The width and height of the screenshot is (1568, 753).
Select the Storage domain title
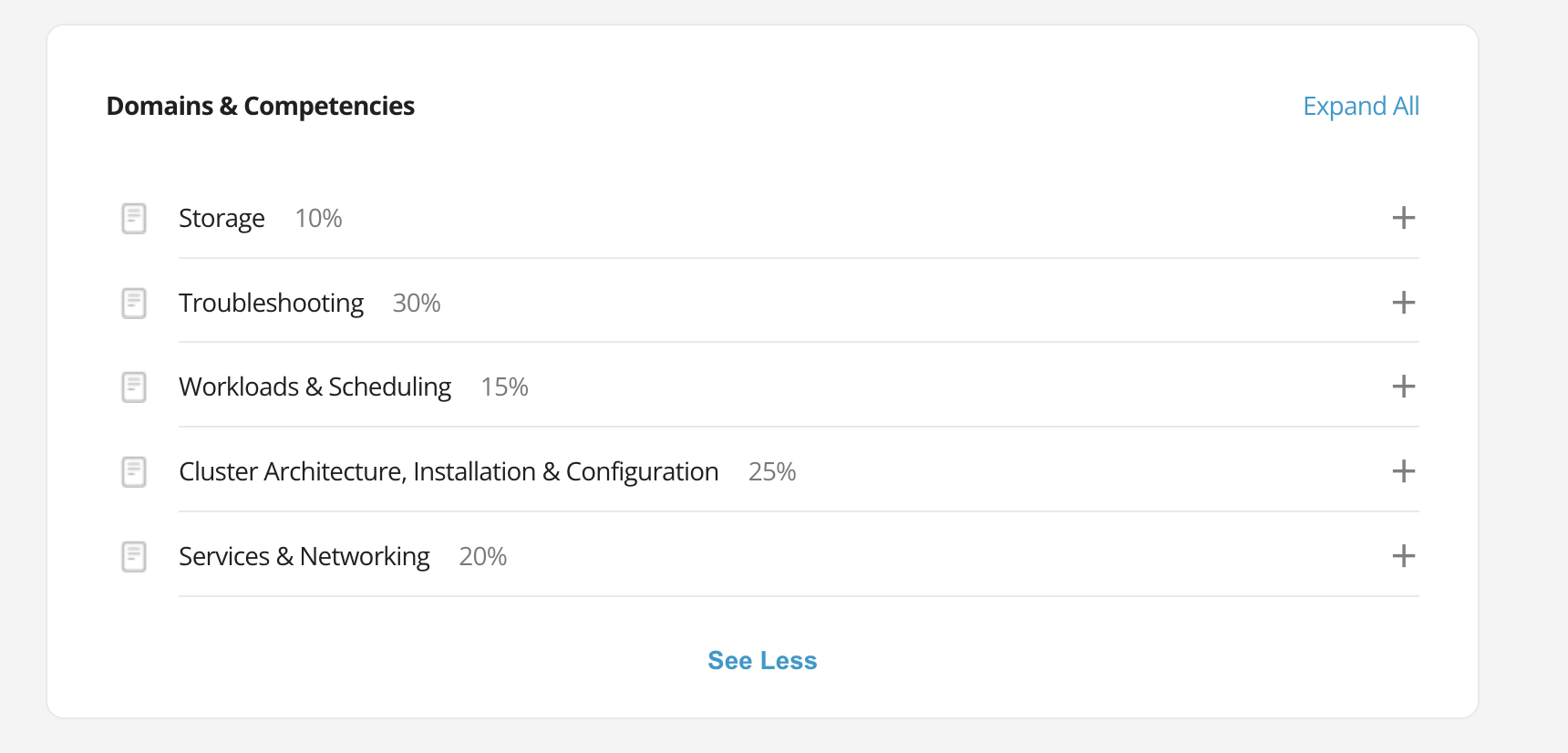click(222, 219)
